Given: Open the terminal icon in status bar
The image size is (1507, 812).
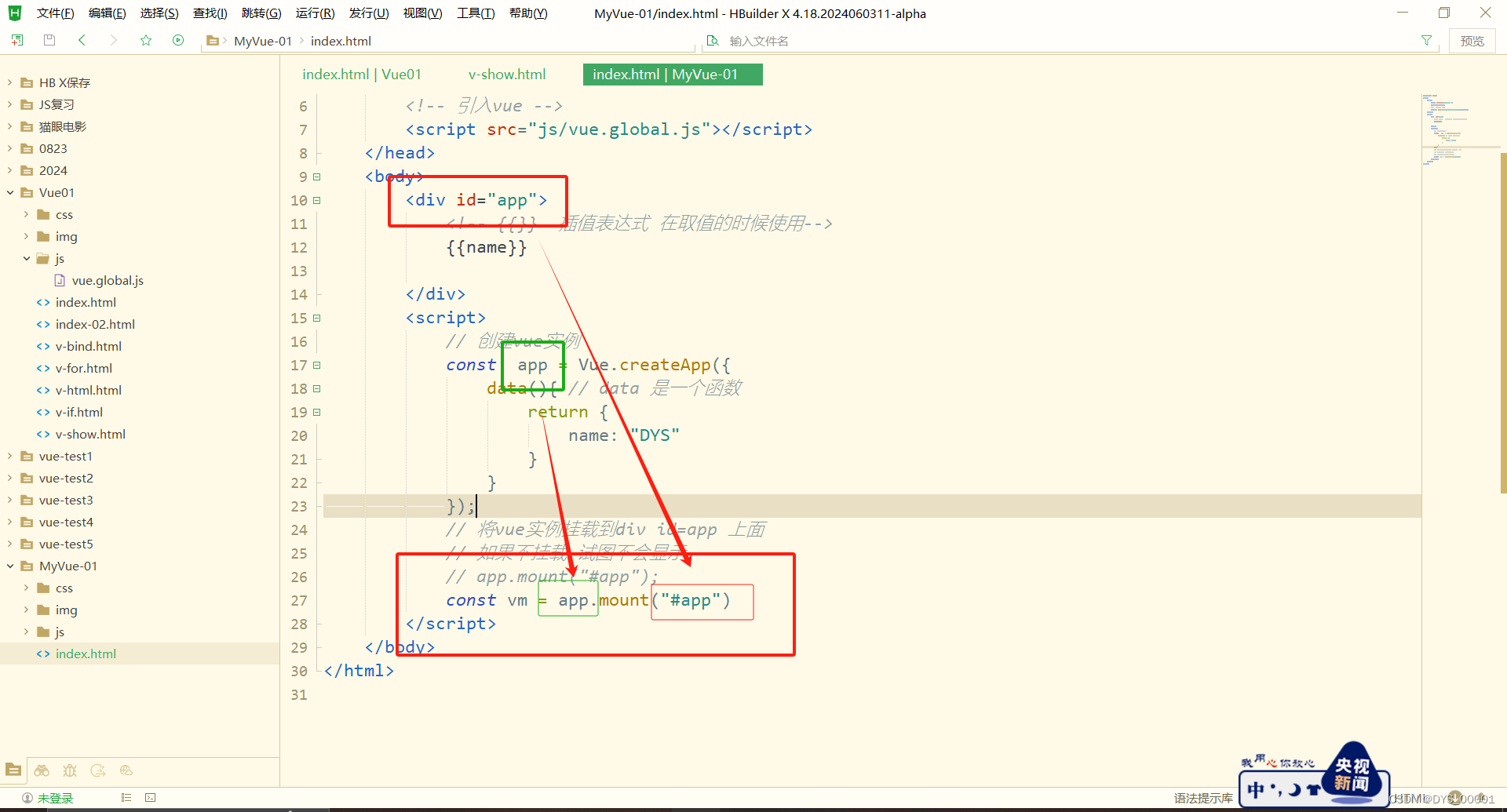Looking at the screenshot, I should [x=151, y=797].
